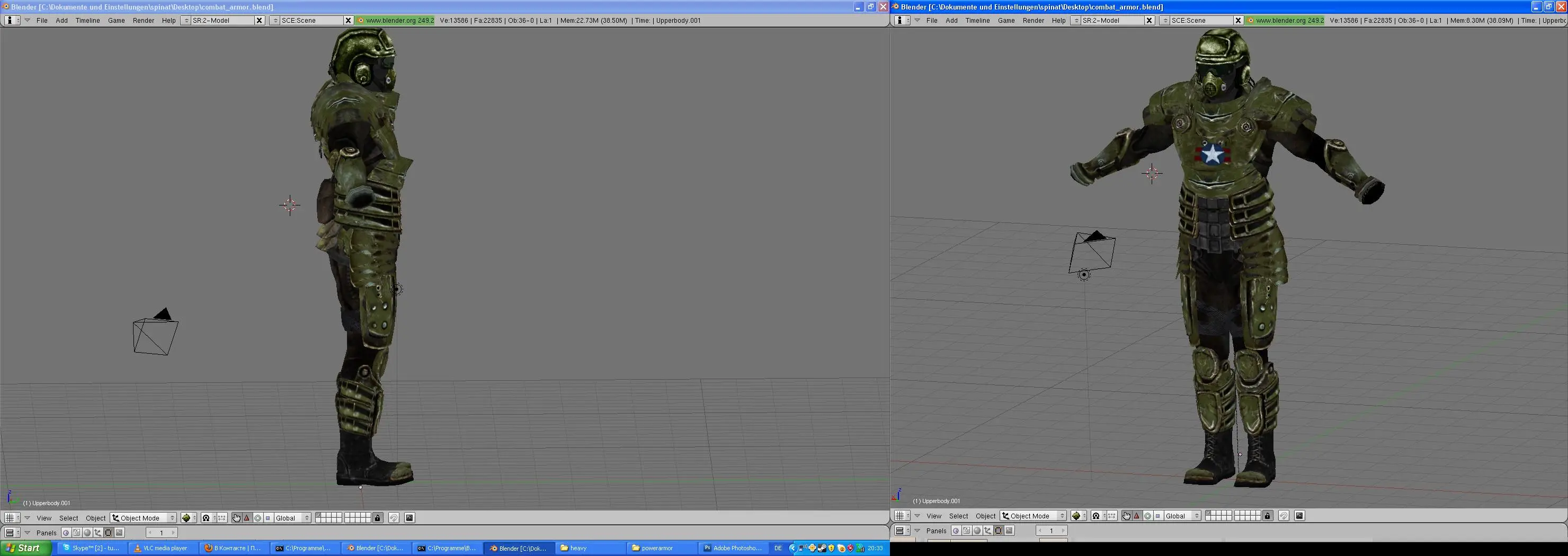Image resolution: width=1568 pixels, height=556 pixels.
Task: Click www.blender.org 249.2 link in left header
Action: point(396,20)
